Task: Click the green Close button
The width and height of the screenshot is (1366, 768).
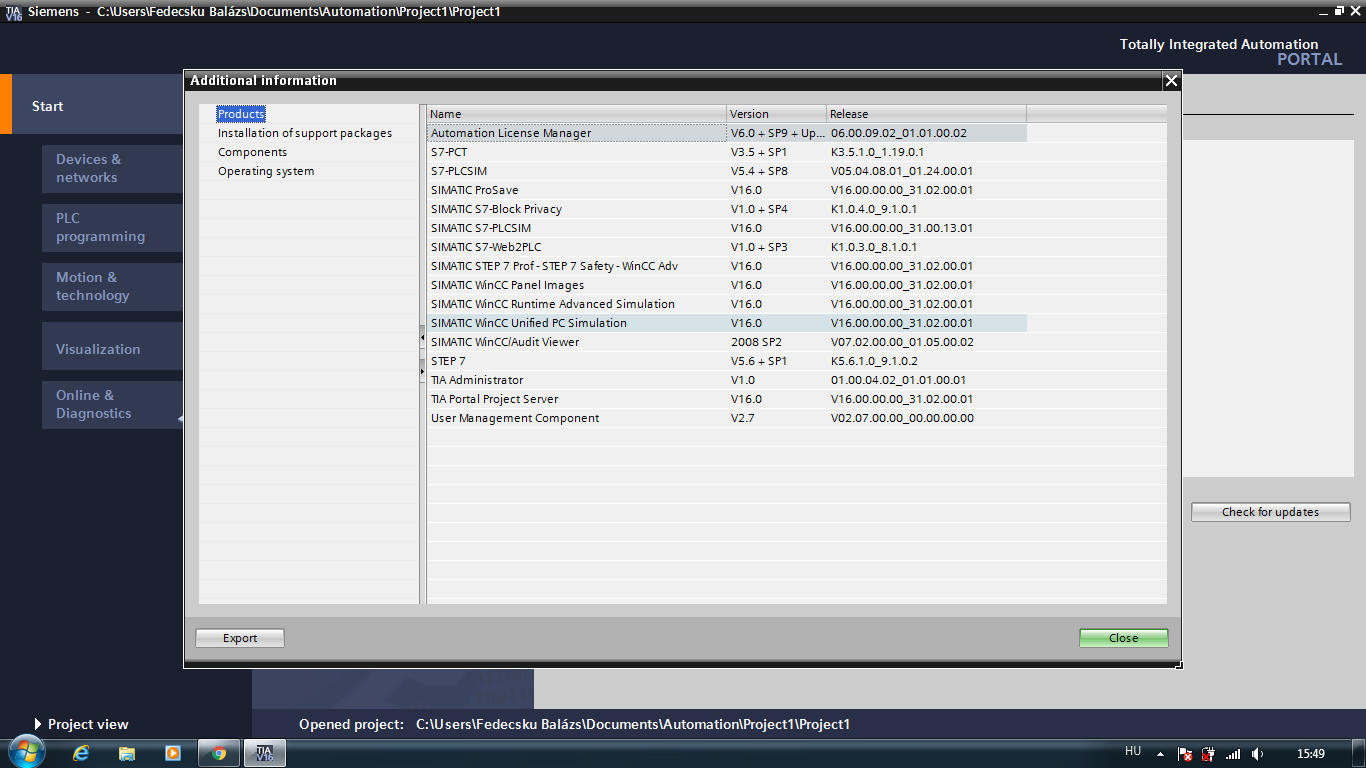Action: [1123, 638]
